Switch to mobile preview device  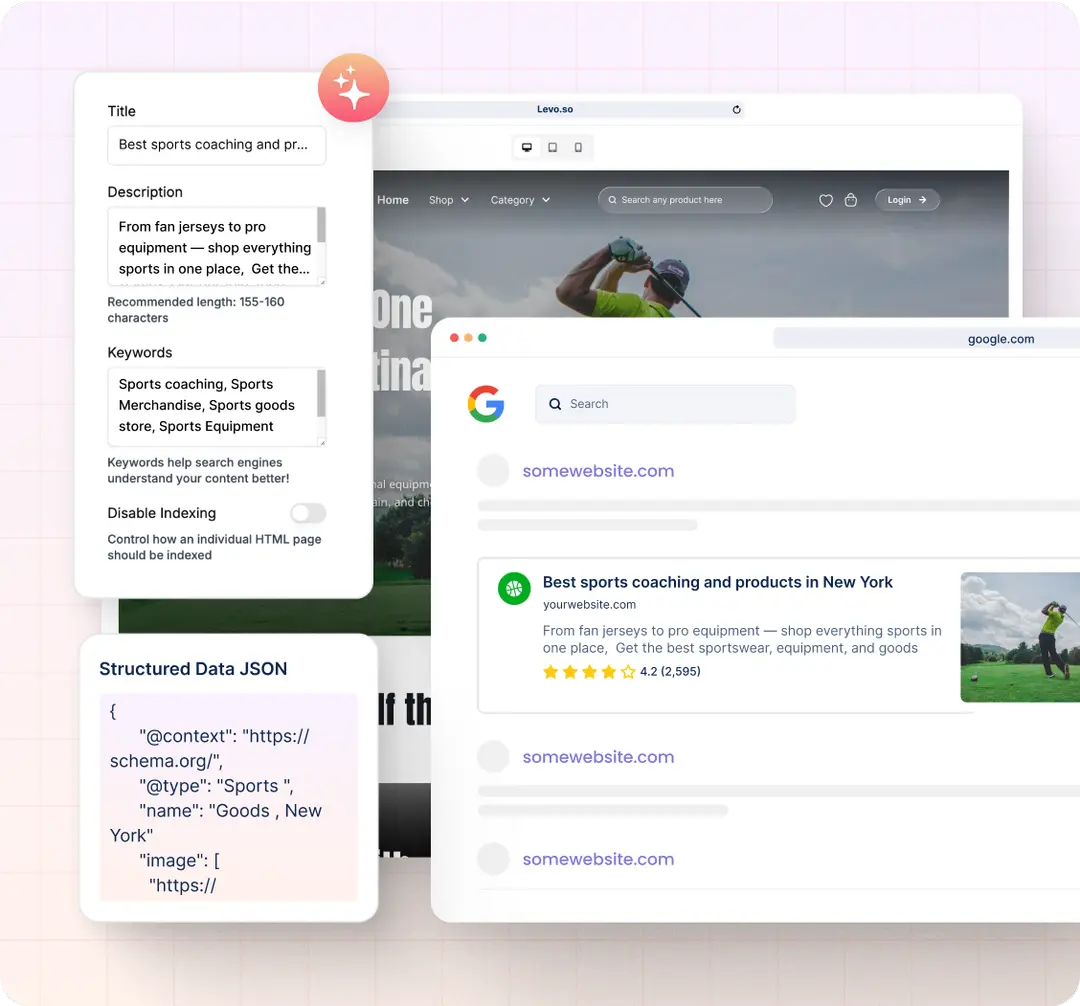click(x=578, y=147)
